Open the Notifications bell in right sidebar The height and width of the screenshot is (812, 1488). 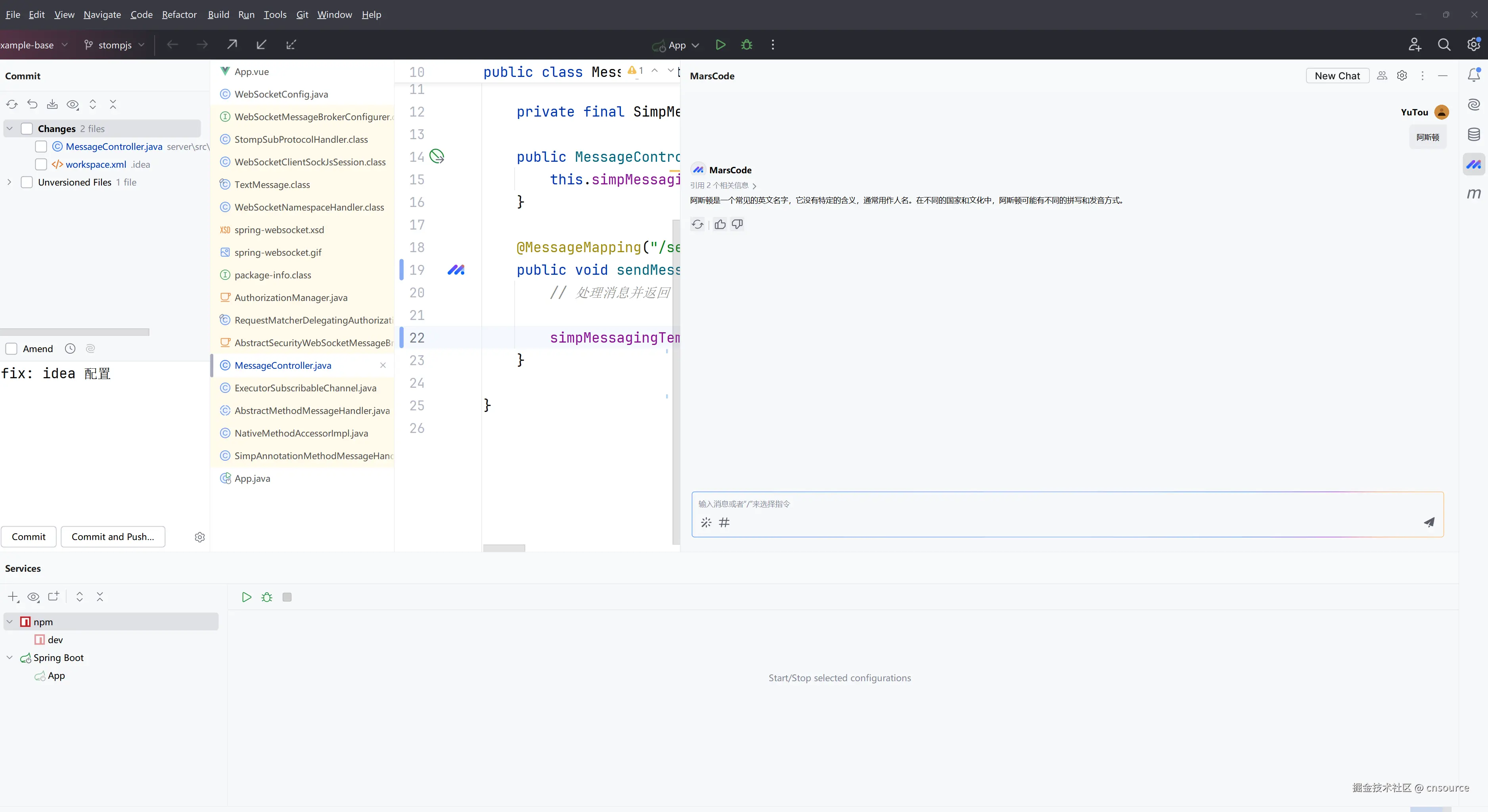coord(1474,75)
